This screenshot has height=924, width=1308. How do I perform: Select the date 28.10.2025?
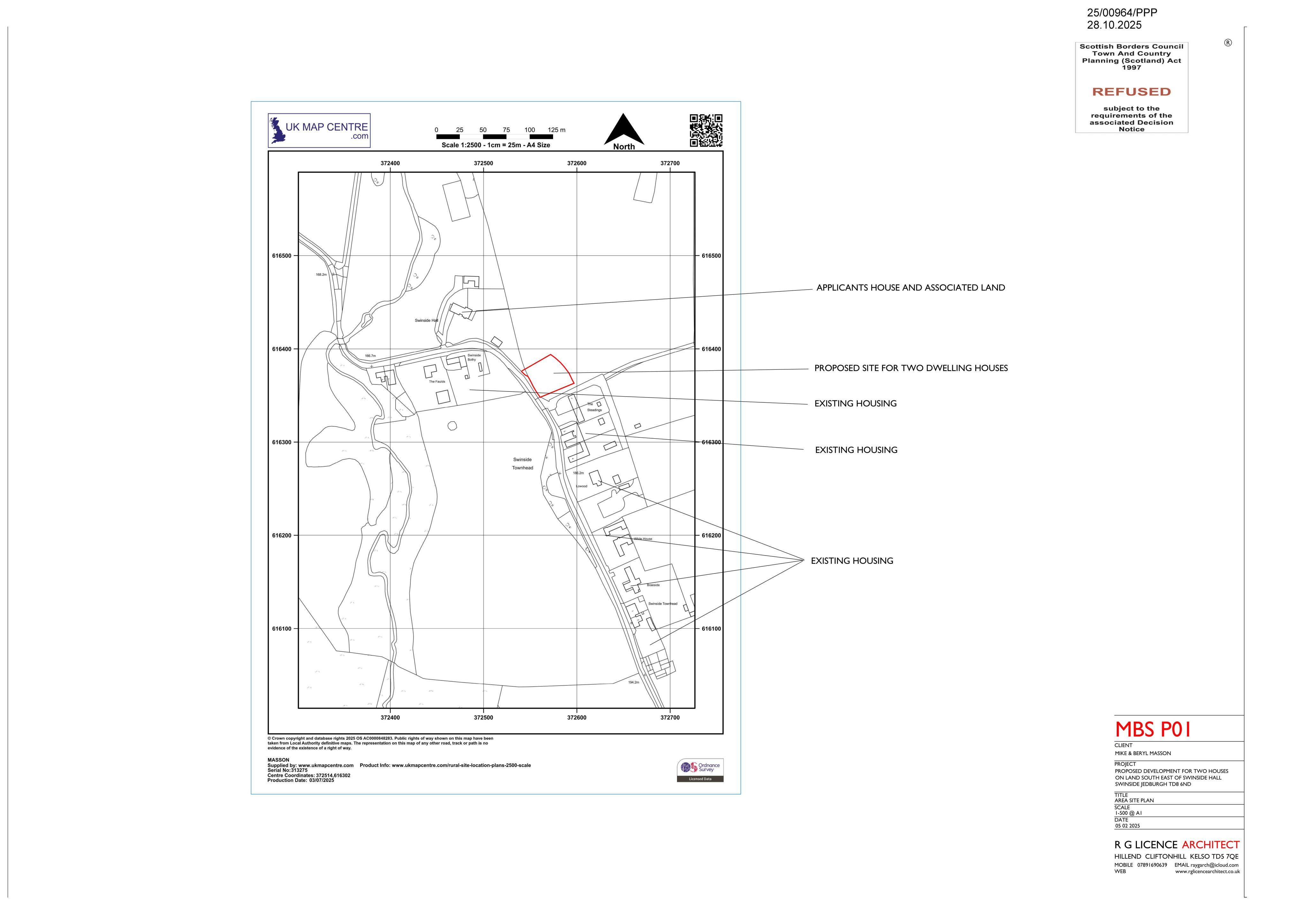point(1114,25)
